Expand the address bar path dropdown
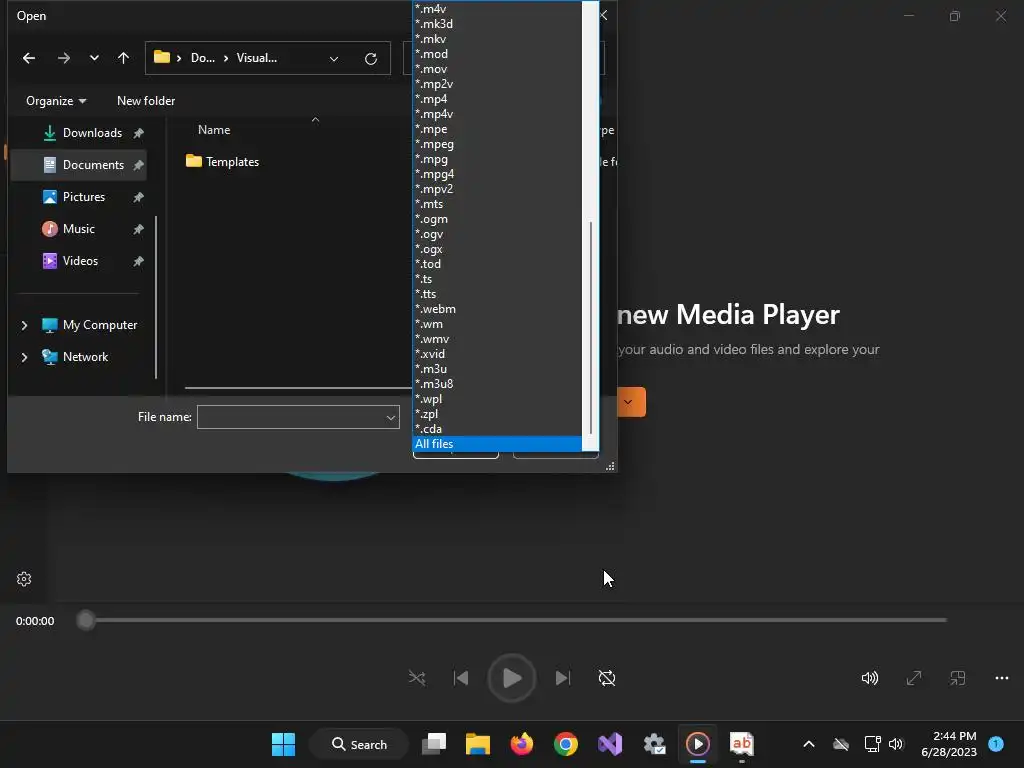Screen dimensions: 1024x768 334,59
